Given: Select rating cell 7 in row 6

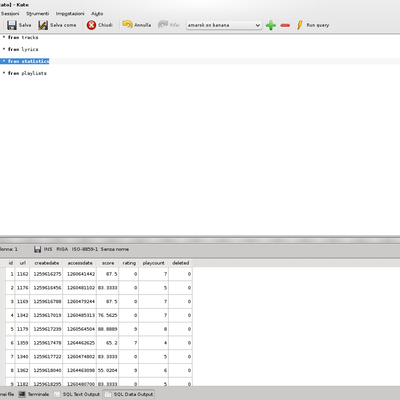Looking at the screenshot, I should (x=129, y=343).
